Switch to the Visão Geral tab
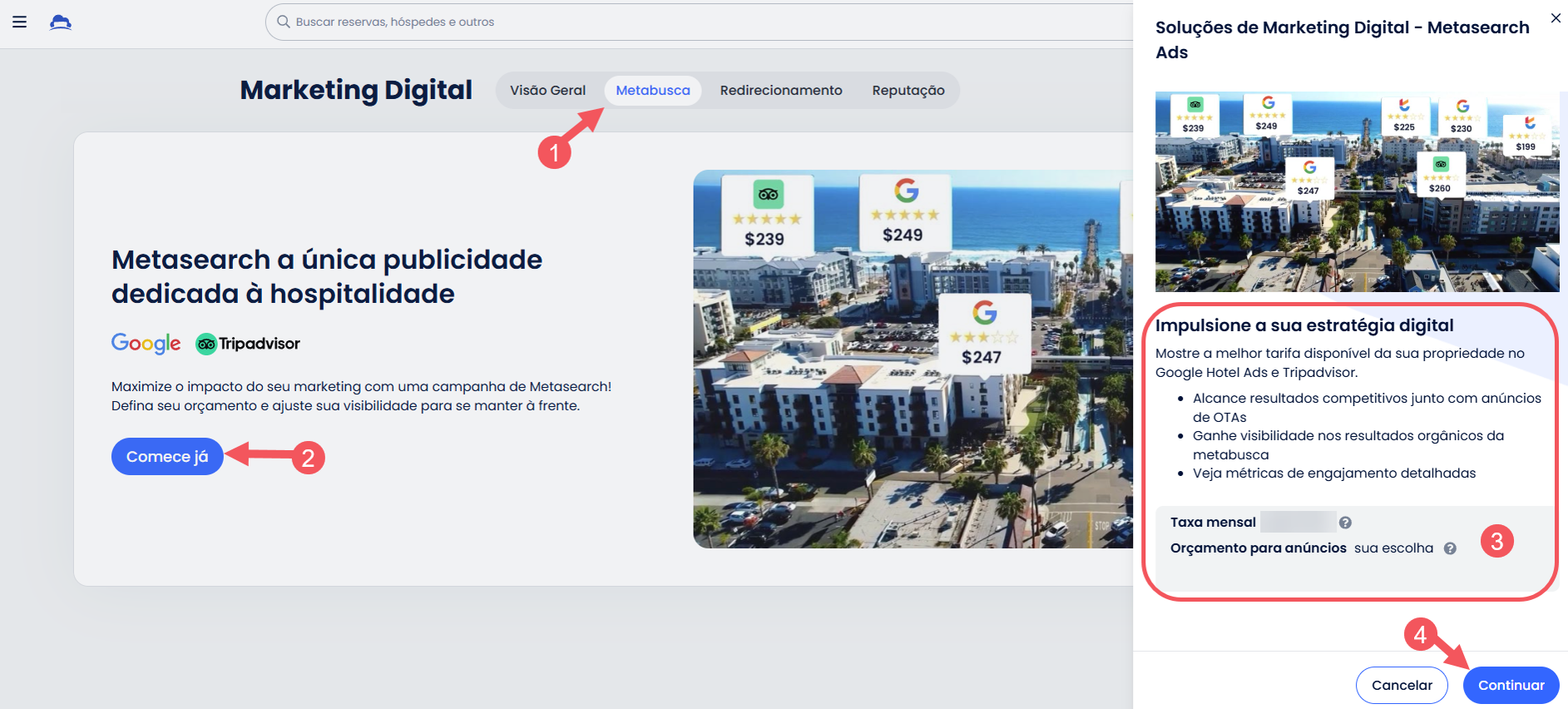Viewport: 1568px width, 709px height. click(547, 91)
